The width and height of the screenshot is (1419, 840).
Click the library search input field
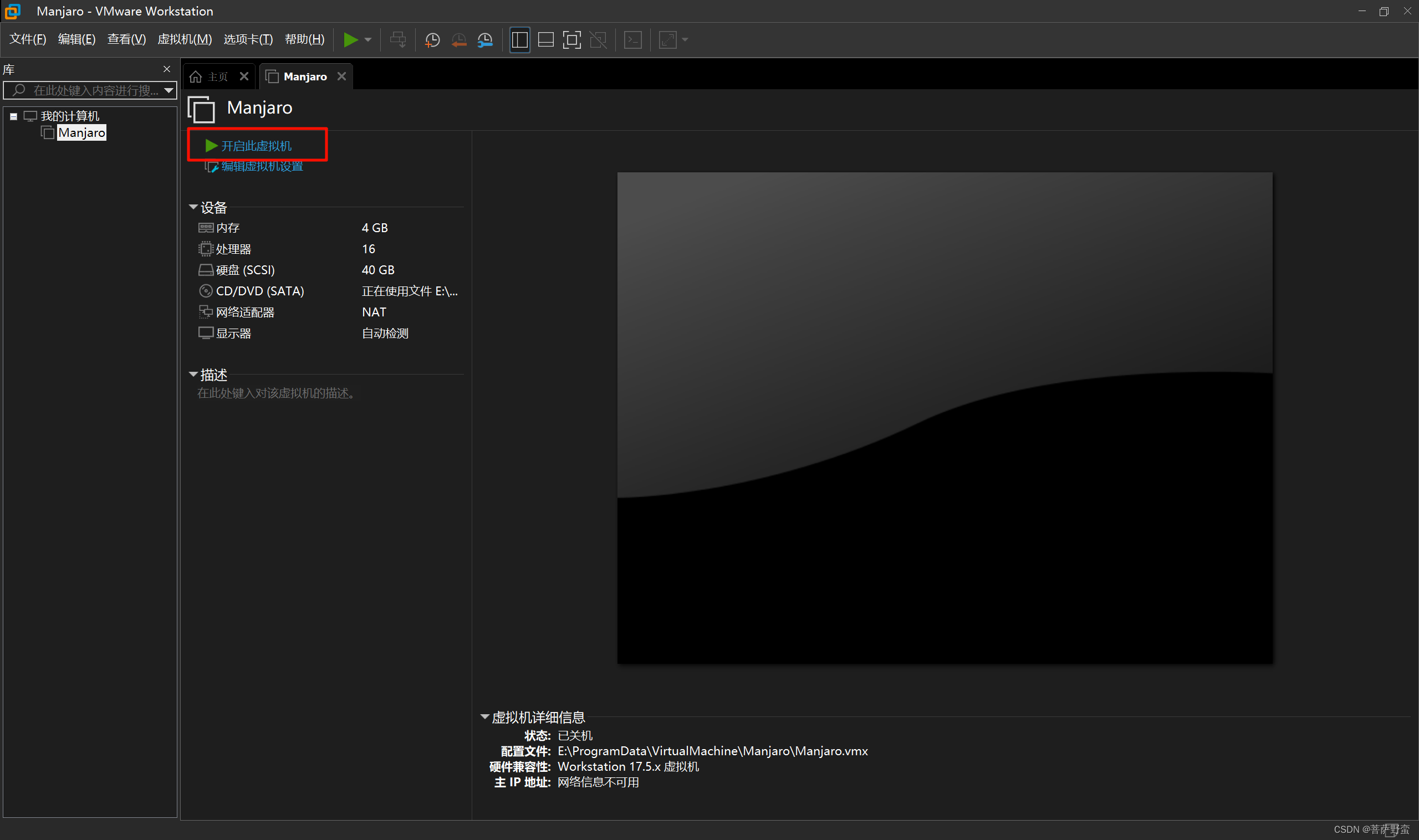(x=95, y=90)
